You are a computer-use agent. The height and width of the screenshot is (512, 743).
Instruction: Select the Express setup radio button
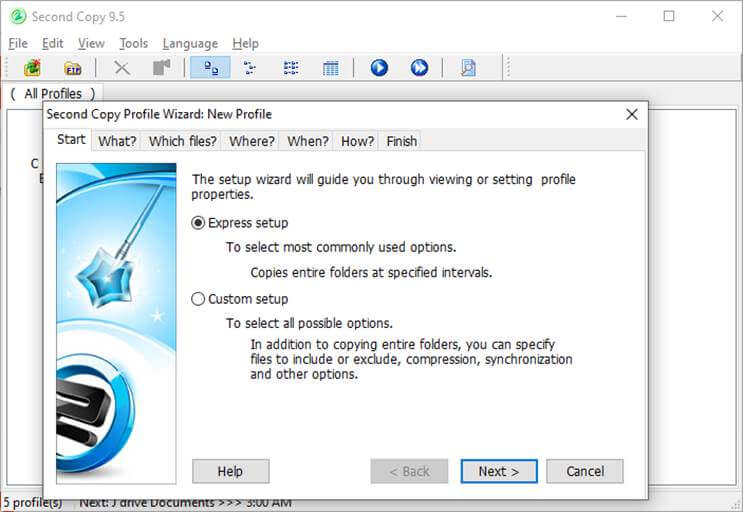tap(198, 223)
